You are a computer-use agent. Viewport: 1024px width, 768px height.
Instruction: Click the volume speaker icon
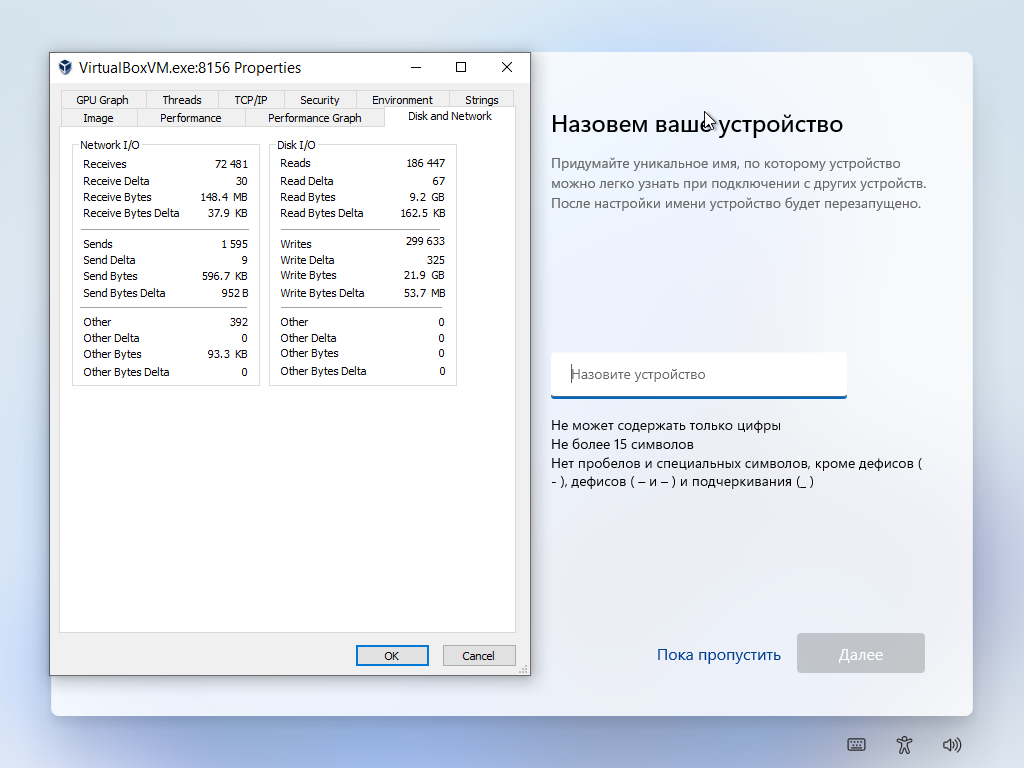pos(952,744)
